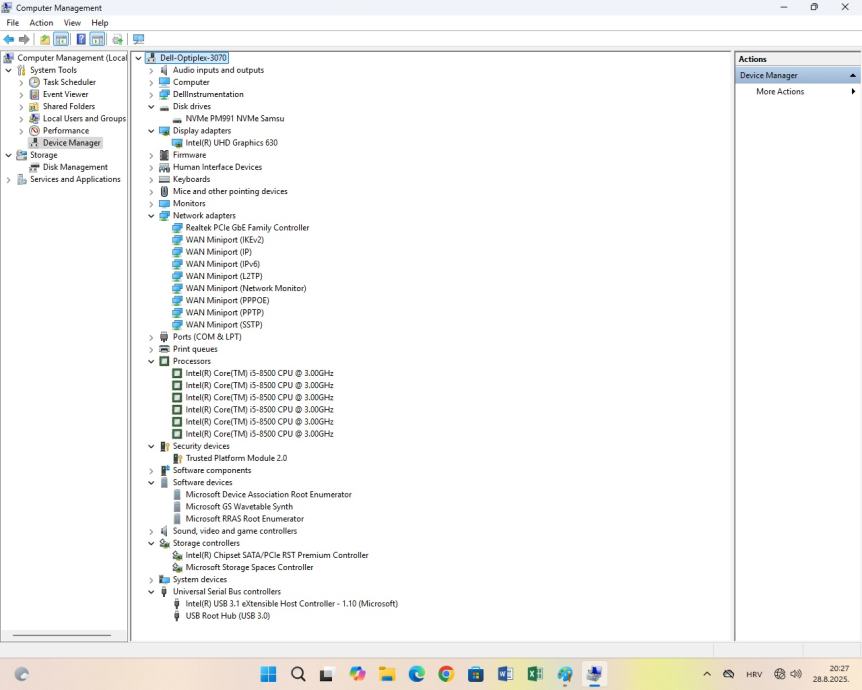Click the Back arrow in the toolbar

9,39
